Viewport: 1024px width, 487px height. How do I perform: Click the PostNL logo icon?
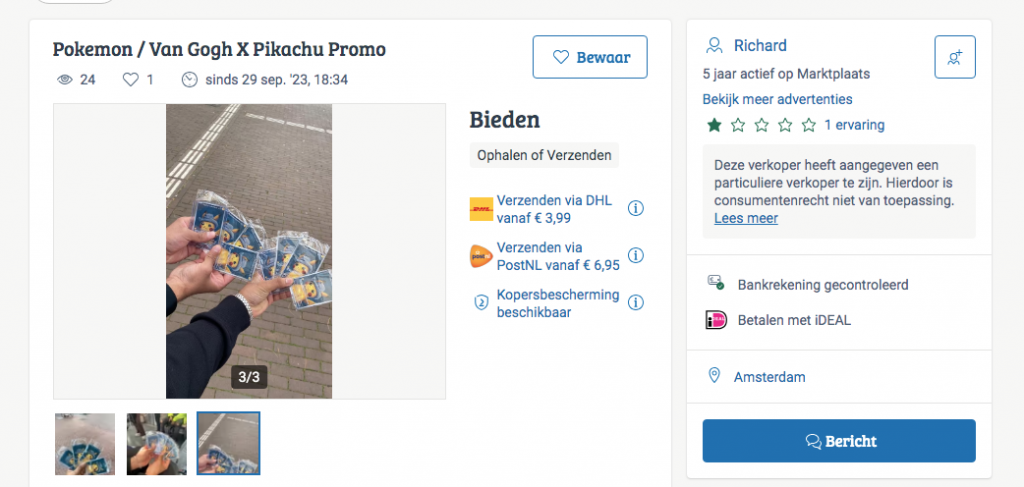pyautogui.click(x=481, y=256)
